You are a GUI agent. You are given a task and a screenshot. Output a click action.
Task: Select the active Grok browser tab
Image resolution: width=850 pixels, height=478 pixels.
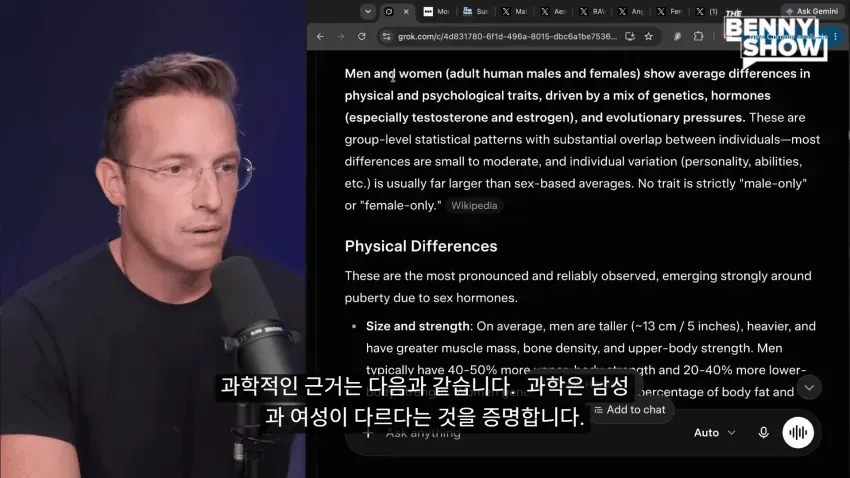[397, 11]
